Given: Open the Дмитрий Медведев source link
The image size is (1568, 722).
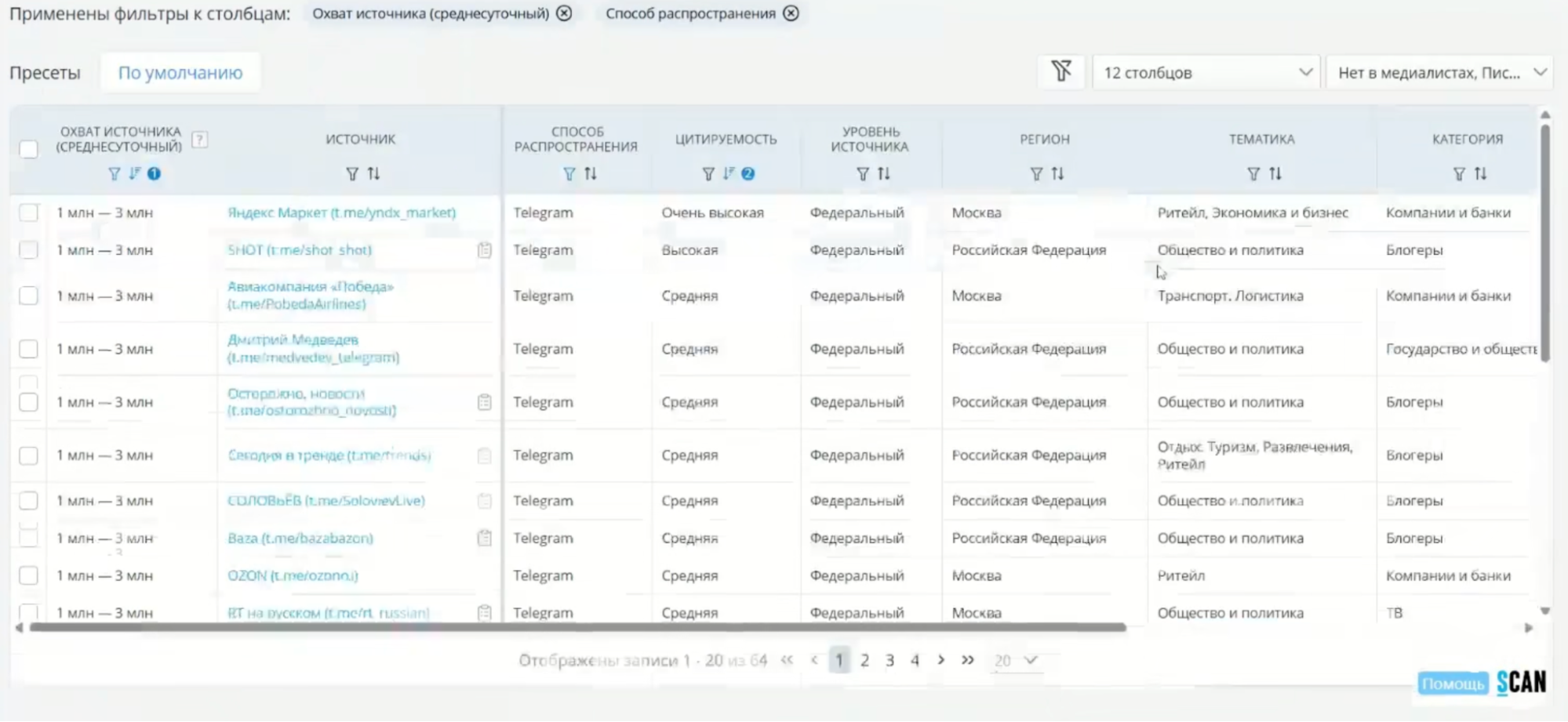Looking at the screenshot, I should click(x=293, y=340).
